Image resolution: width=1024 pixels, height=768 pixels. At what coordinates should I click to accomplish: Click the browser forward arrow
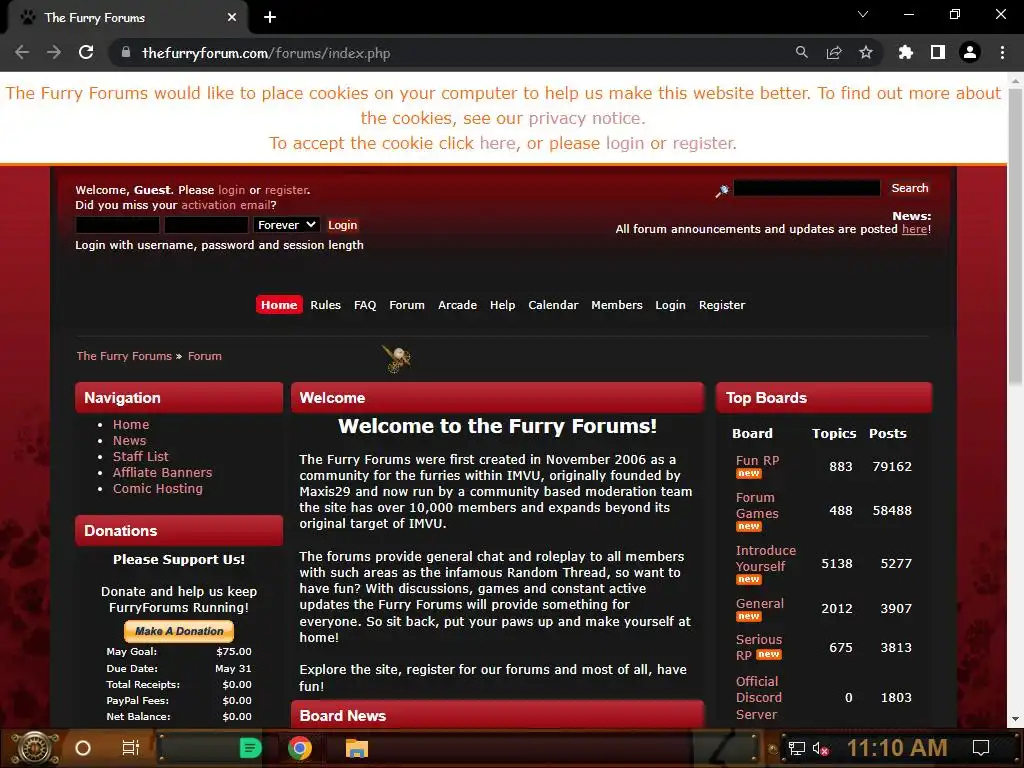coord(54,52)
